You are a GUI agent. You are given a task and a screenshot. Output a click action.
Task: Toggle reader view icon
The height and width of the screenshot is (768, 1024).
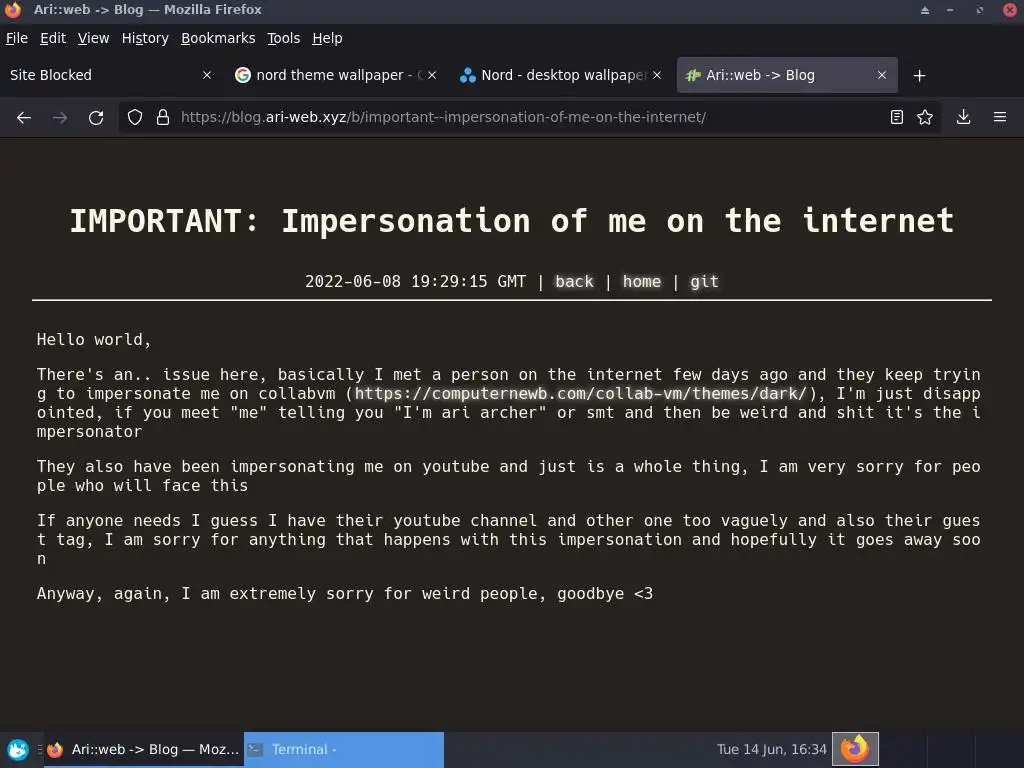point(897,118)
